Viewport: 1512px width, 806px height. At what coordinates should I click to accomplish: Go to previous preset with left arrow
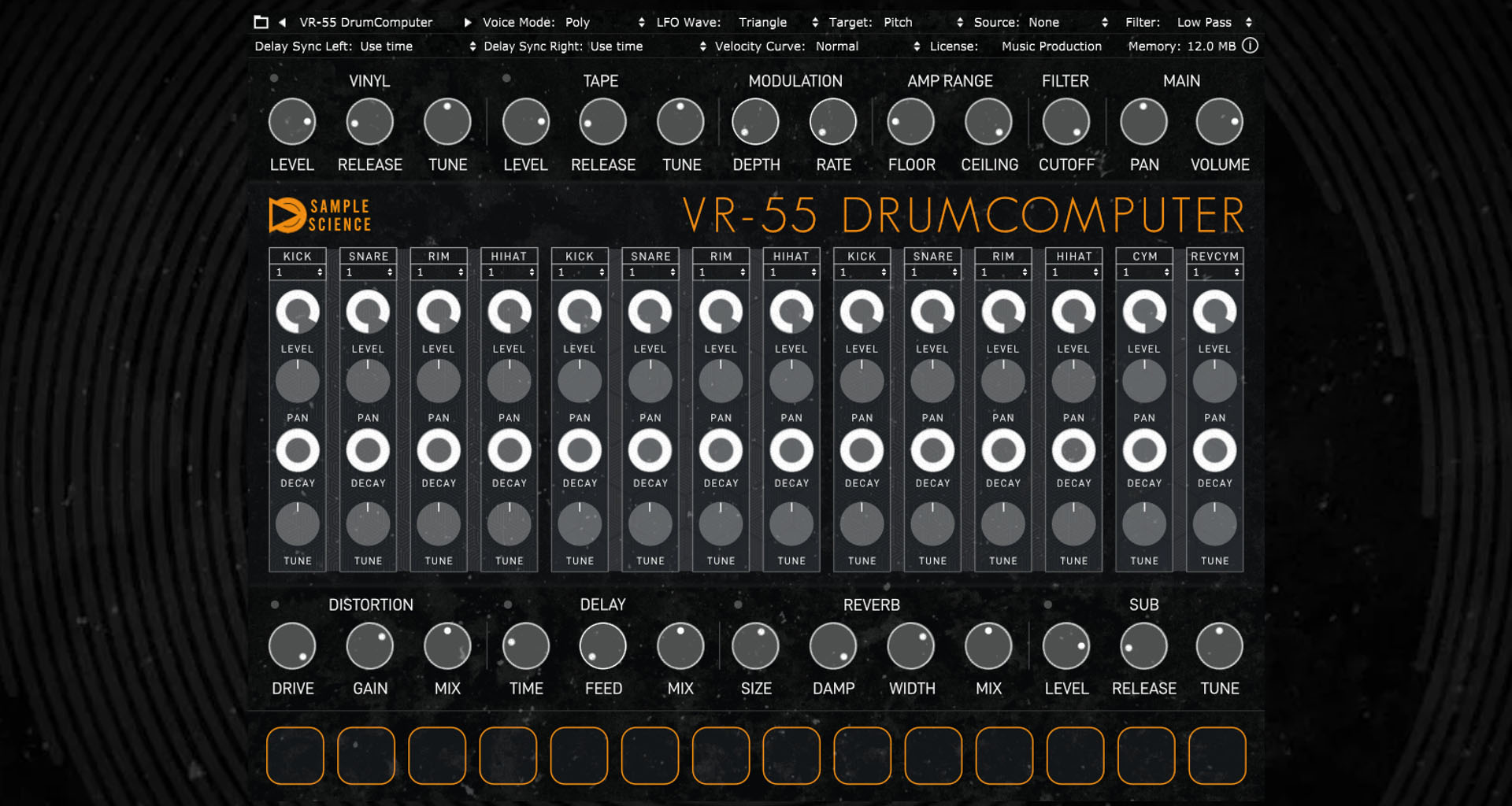pos(282,22)
